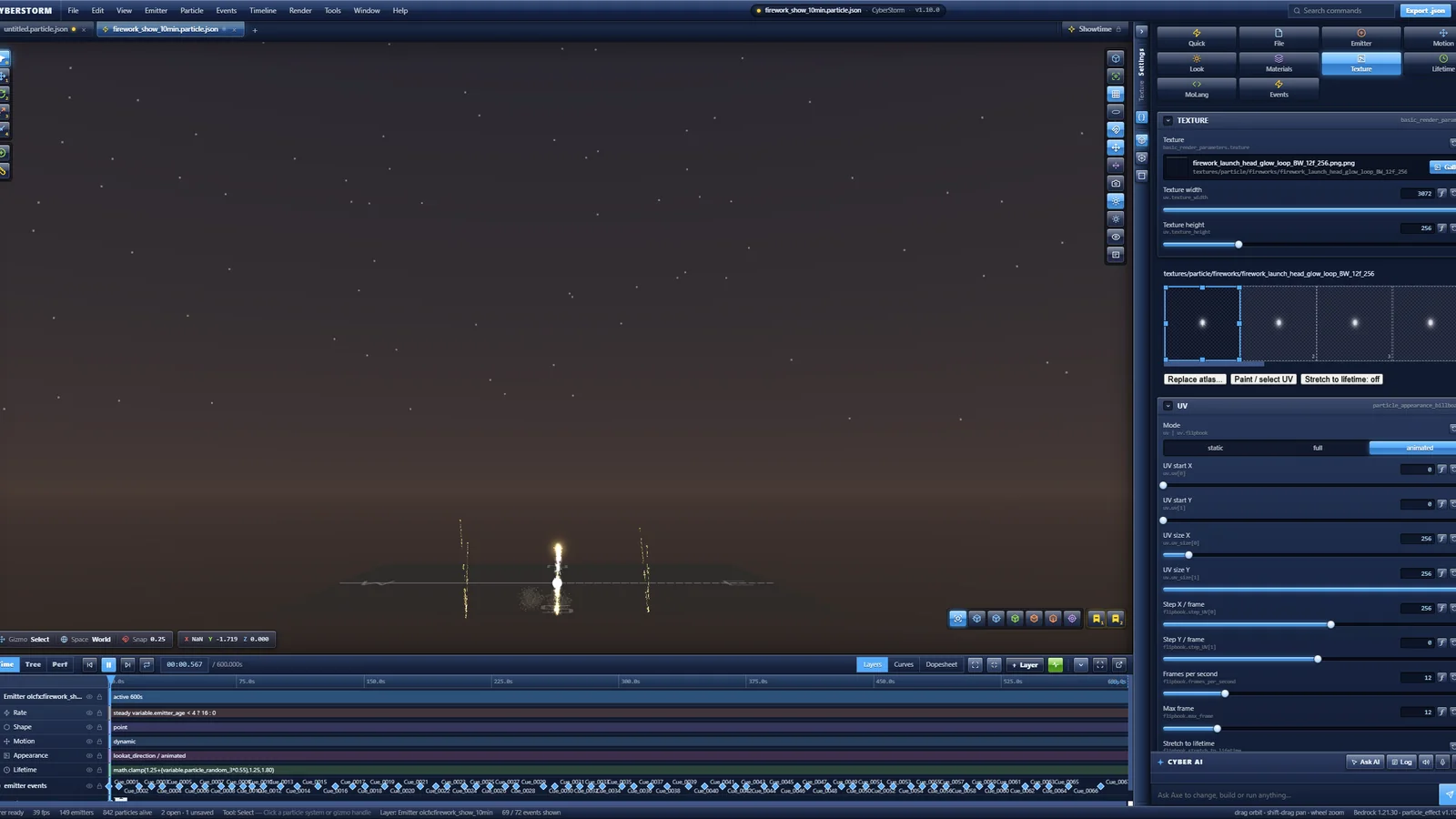Switch to the Dopesheet timeline tab
This screenshot has height=819, width=1456.
click(941, 664)
